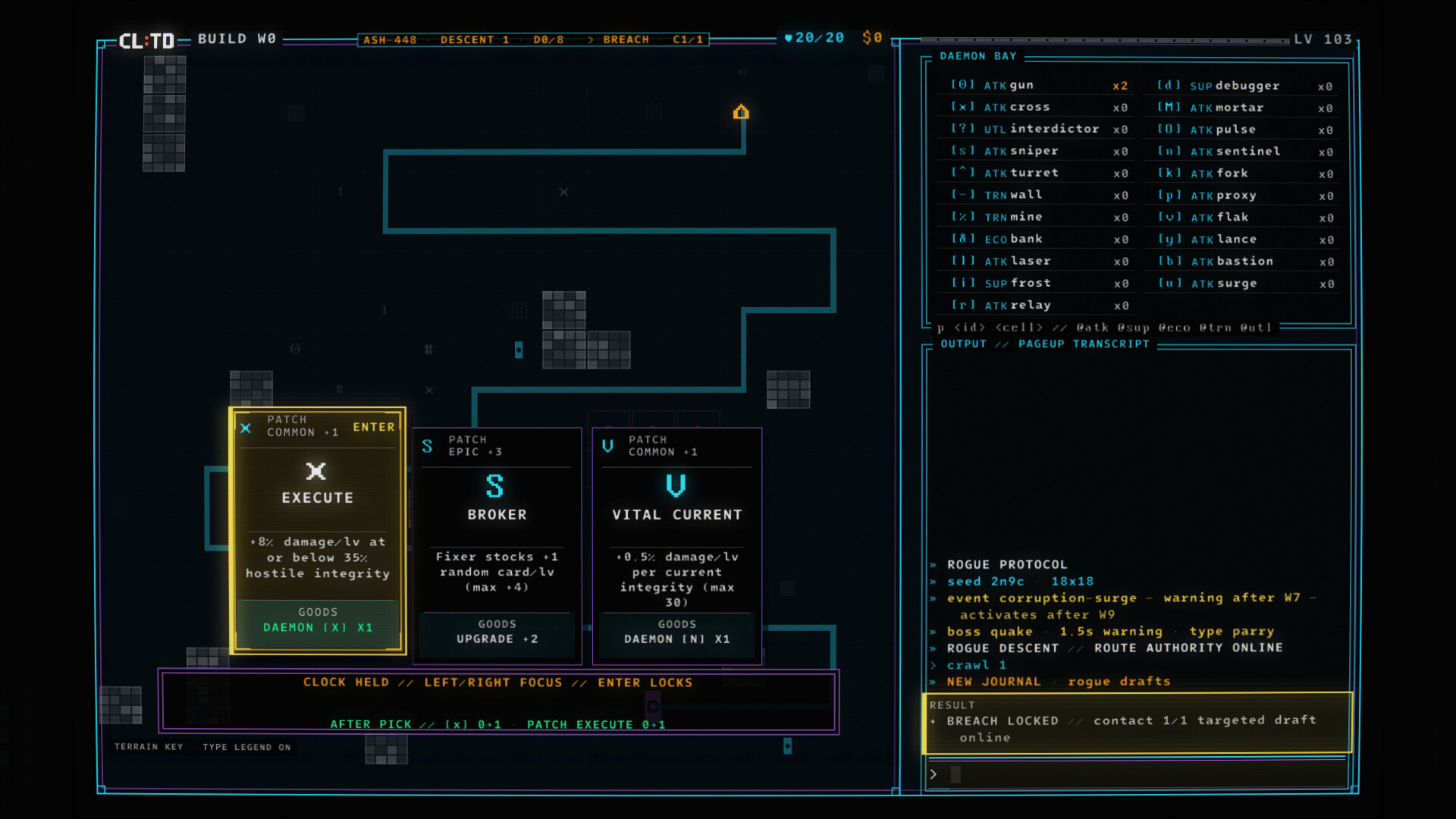Click the large S Broker icon
The height and width of the screenshot is (819, 1456).
click(x=494, y=486)
